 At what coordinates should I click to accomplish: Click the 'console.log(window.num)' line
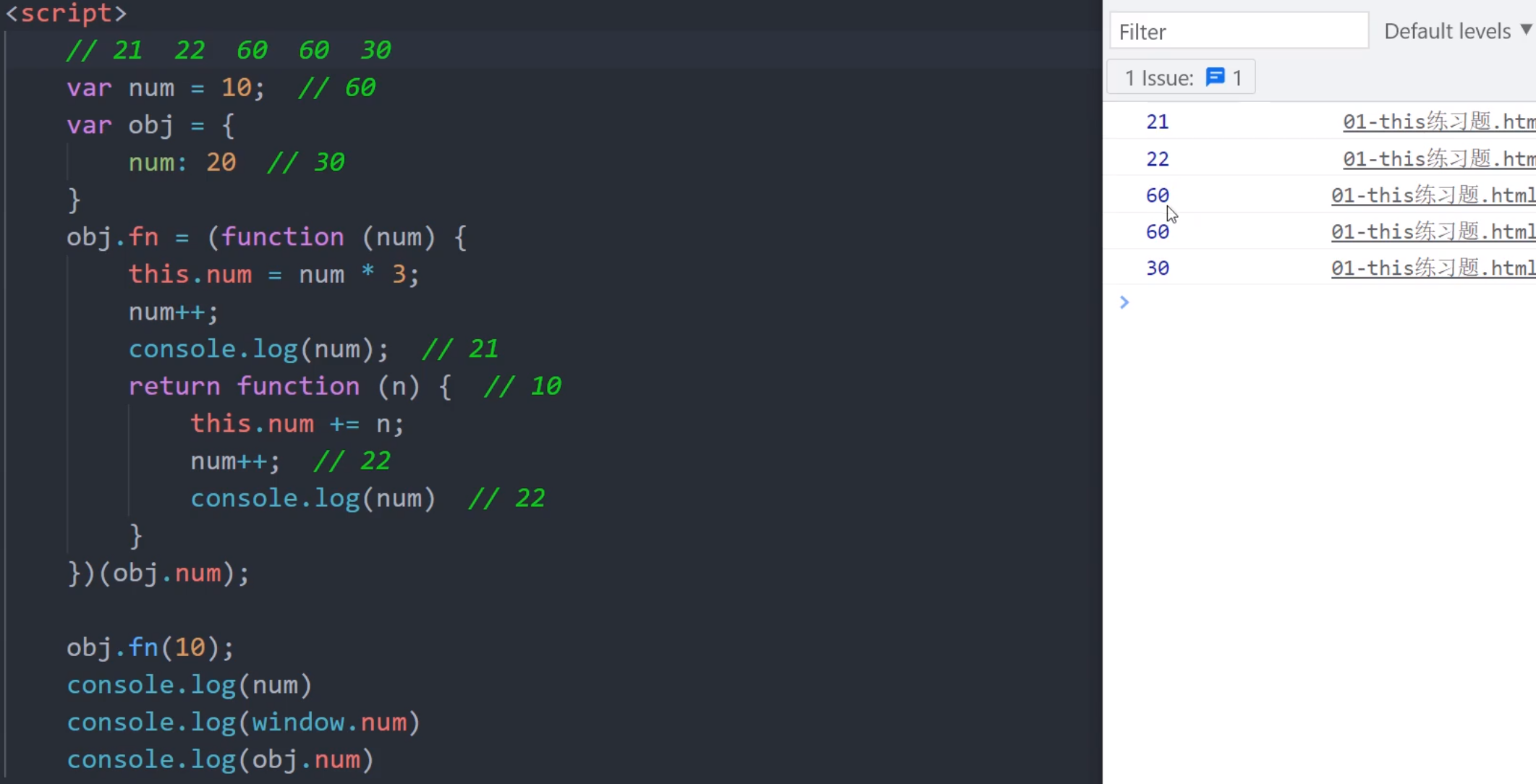243,723
